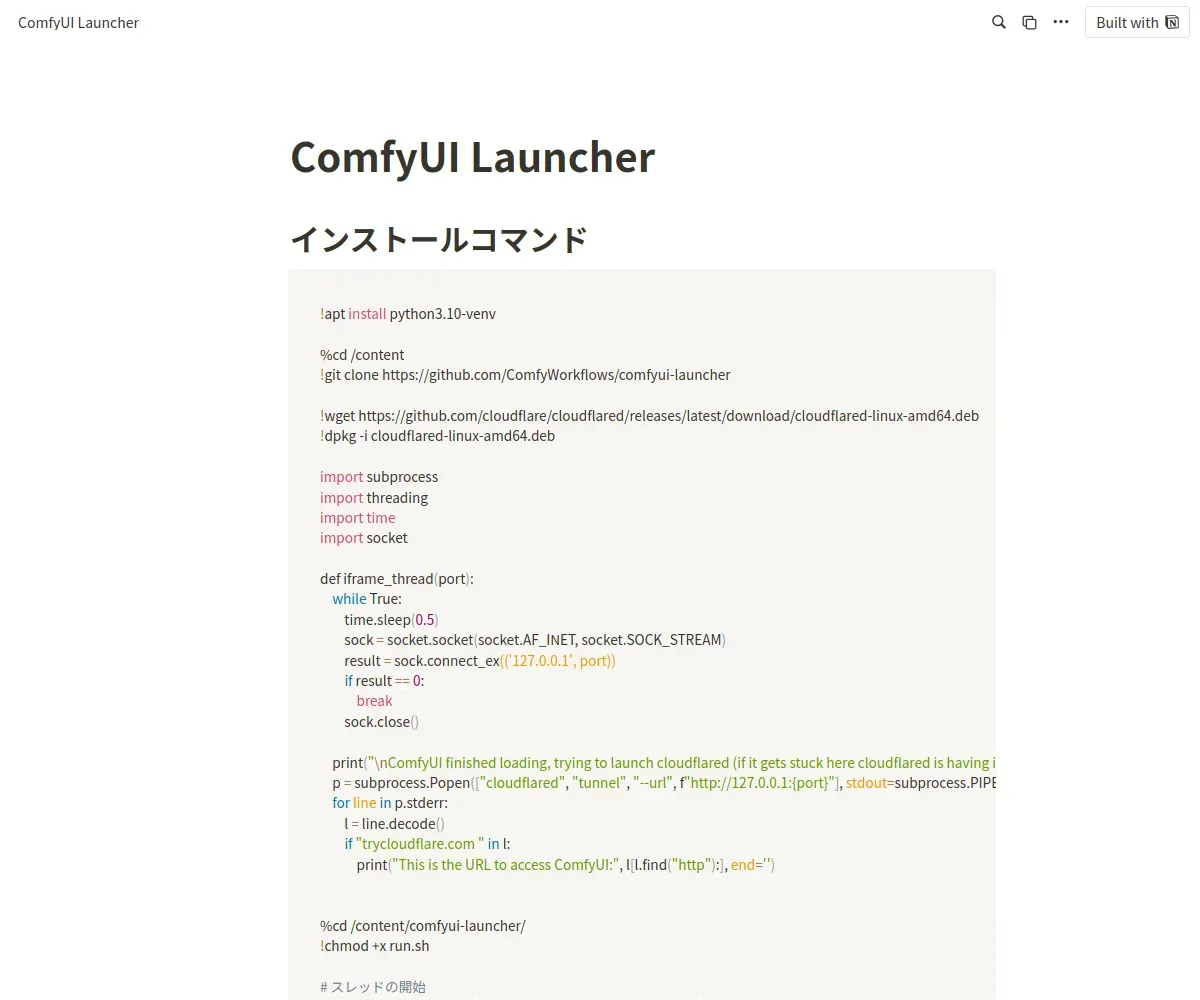Open the search icon in top bar

click(x=998, y=22)
